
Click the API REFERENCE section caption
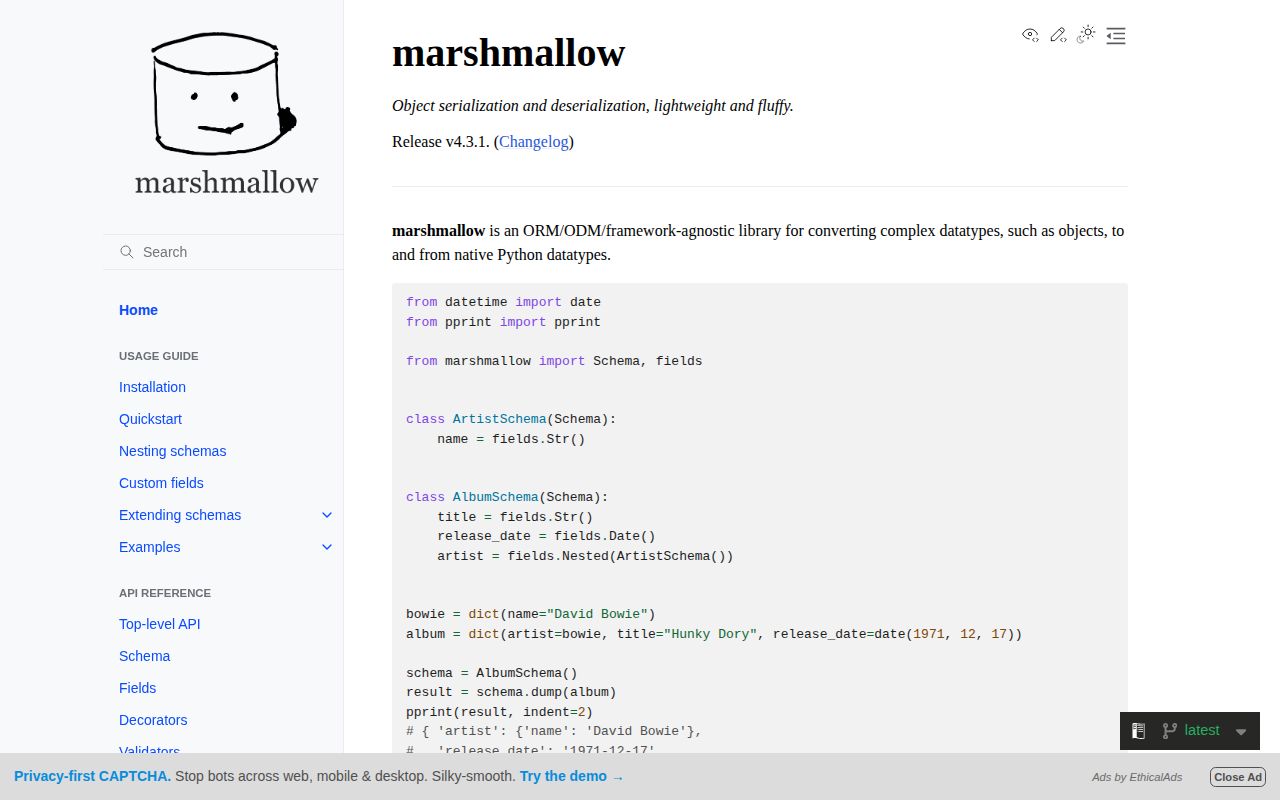(165, 593)
